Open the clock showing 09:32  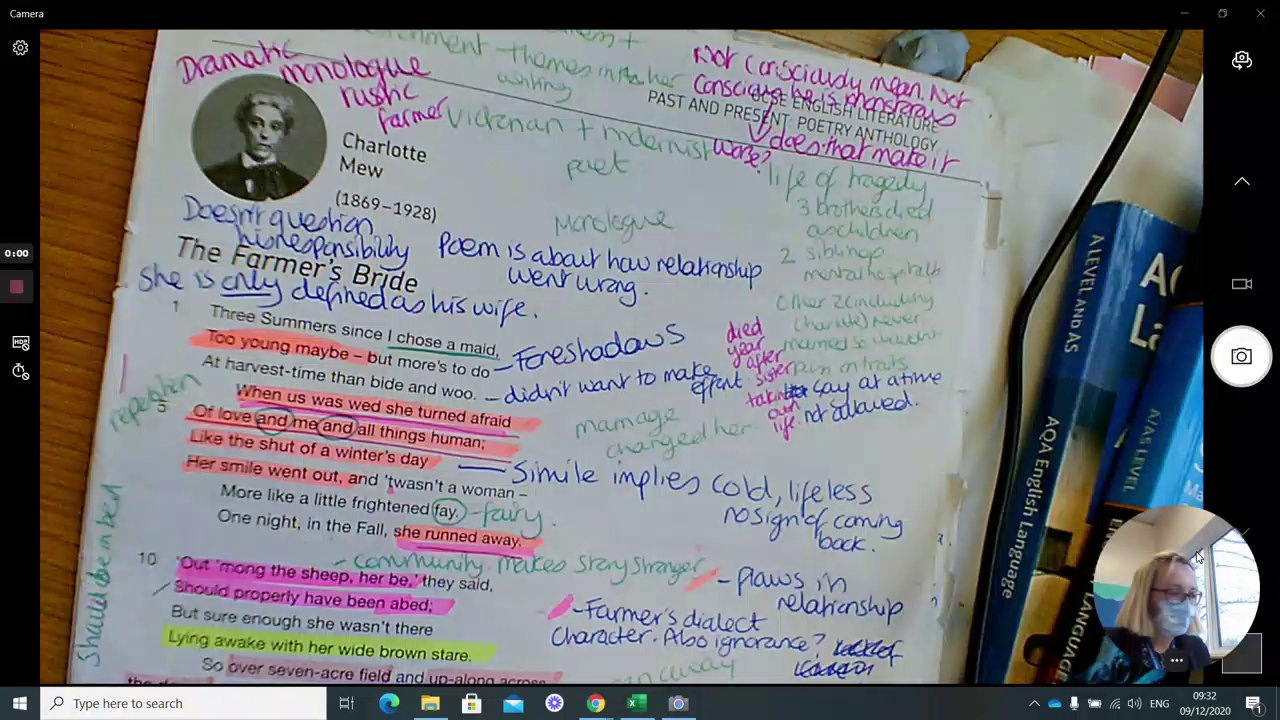1205,703
